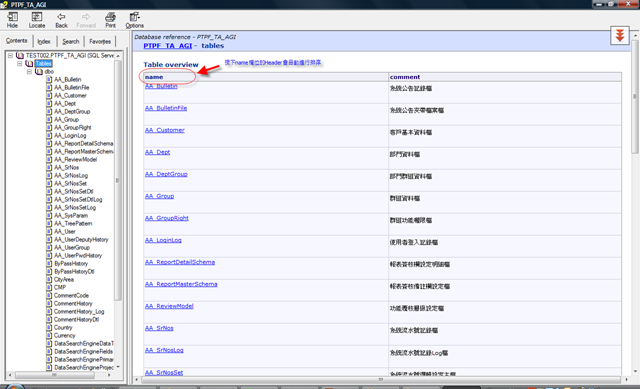
Task: Click the Currency tree item's page icon
Action: tap(49, 336)
